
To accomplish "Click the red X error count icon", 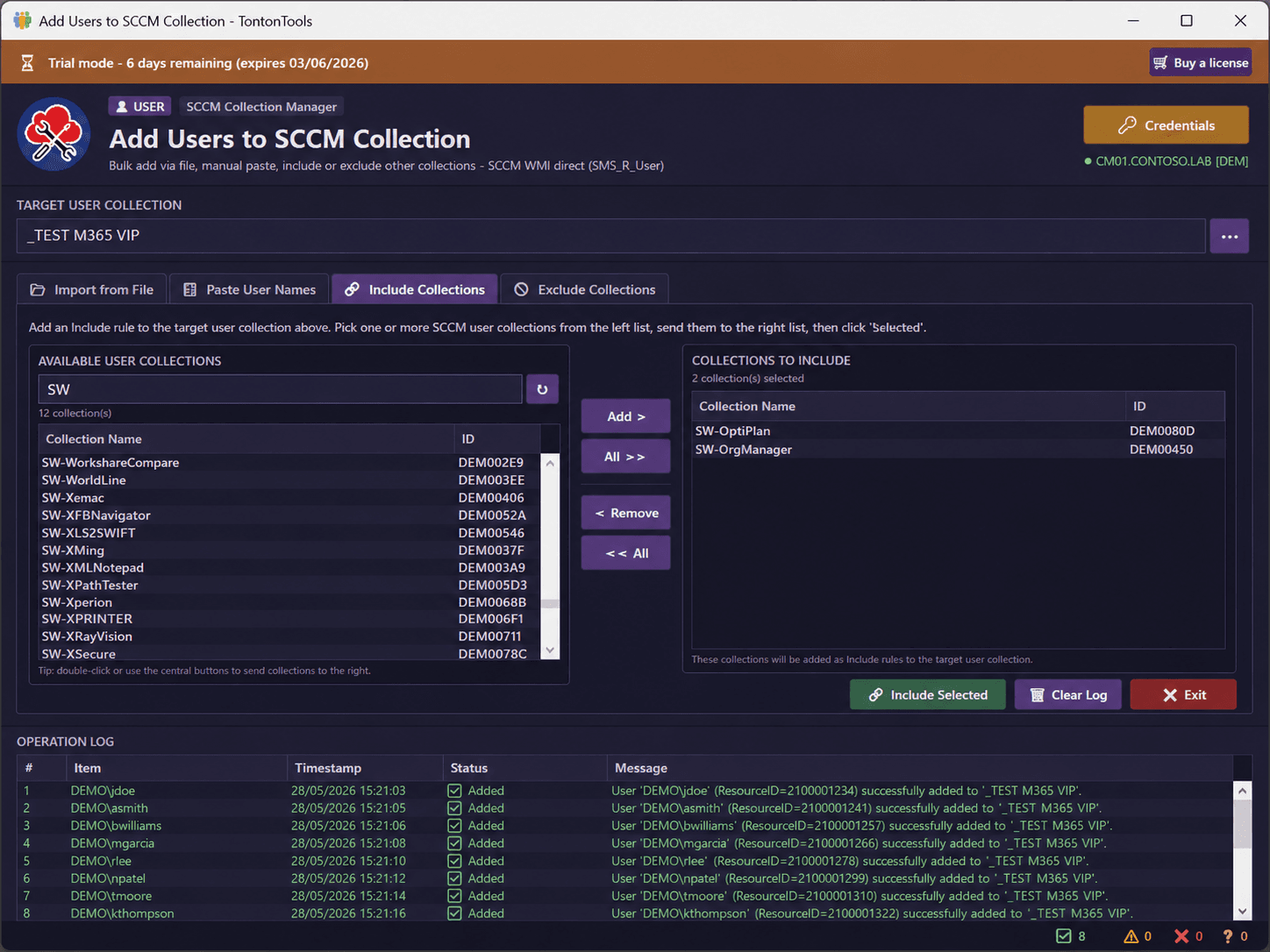I will coord(1182,936).
